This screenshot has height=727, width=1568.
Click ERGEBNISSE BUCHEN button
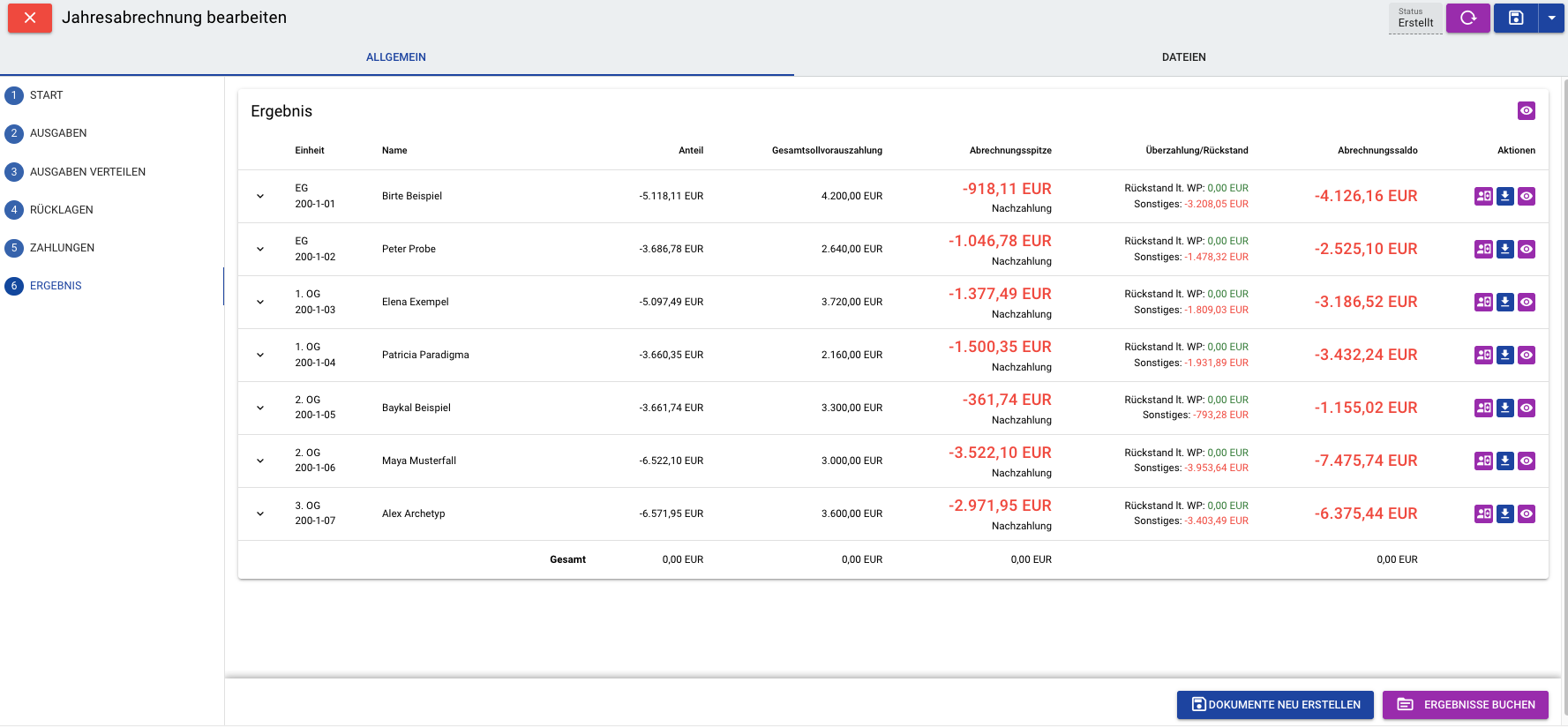click(1466, 705)
